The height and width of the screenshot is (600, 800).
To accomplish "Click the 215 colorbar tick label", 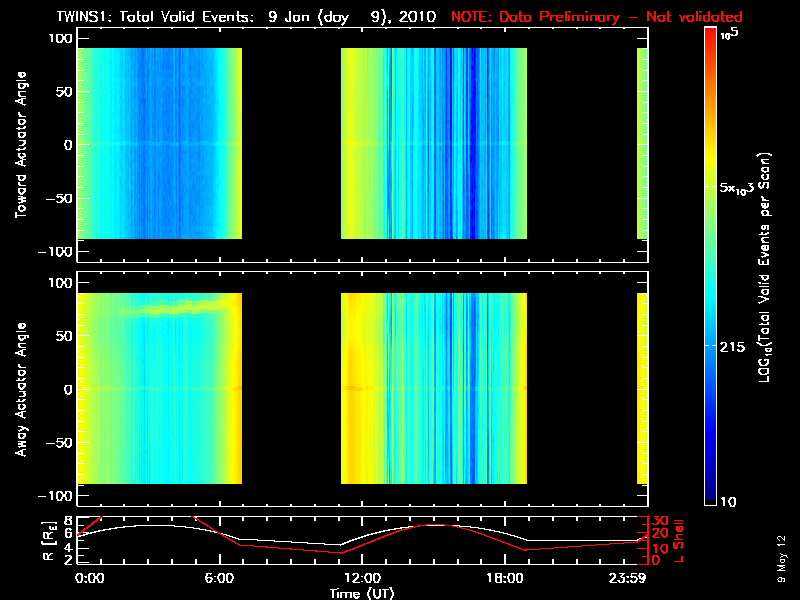I will pyautogui.click(x=732, y=347).
